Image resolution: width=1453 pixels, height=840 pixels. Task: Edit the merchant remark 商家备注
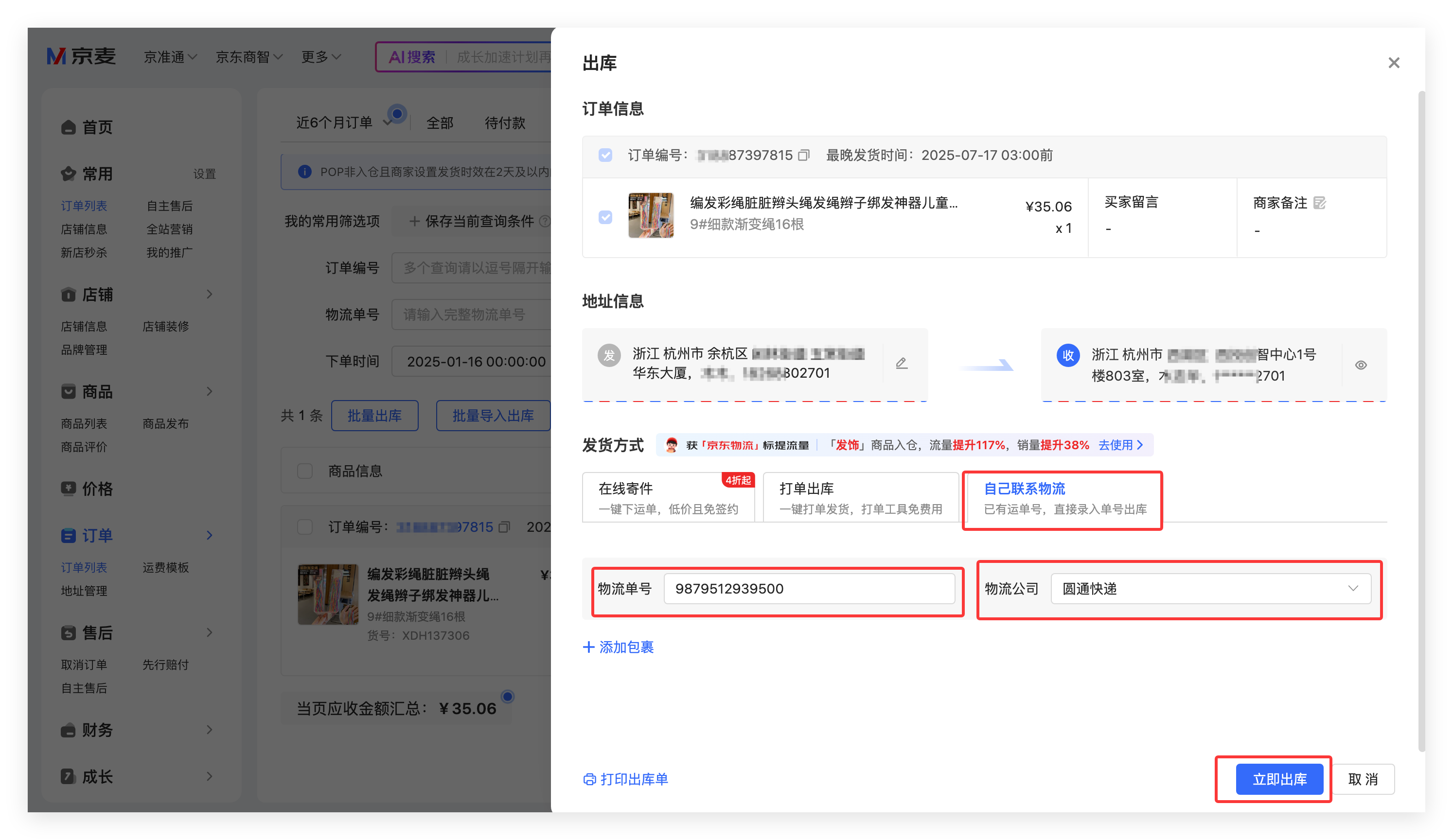click(x=1319, y=203)
